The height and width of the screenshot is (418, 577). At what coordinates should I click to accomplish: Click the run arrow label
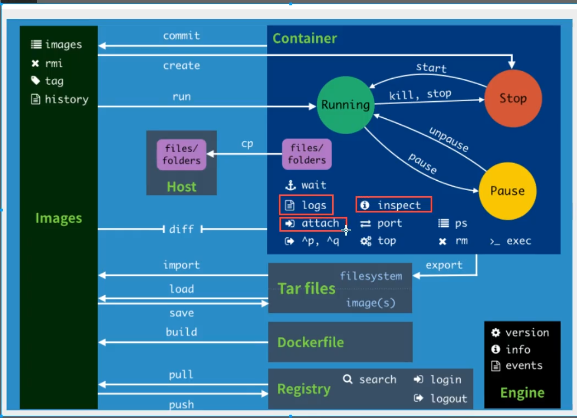(182, 97)
